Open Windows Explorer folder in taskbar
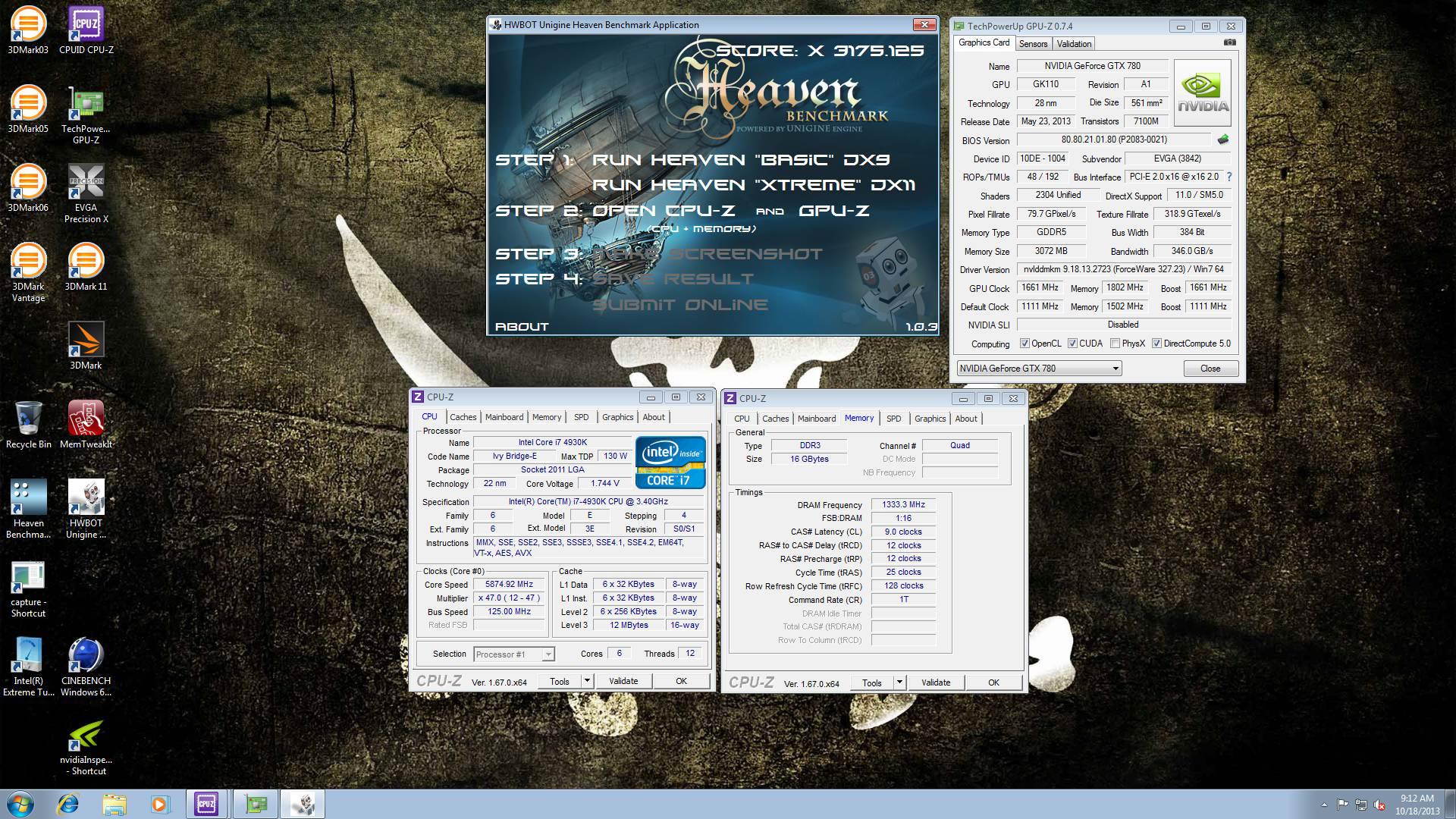Viewport: 1456px width, 819px height. (x=115, y=803)
